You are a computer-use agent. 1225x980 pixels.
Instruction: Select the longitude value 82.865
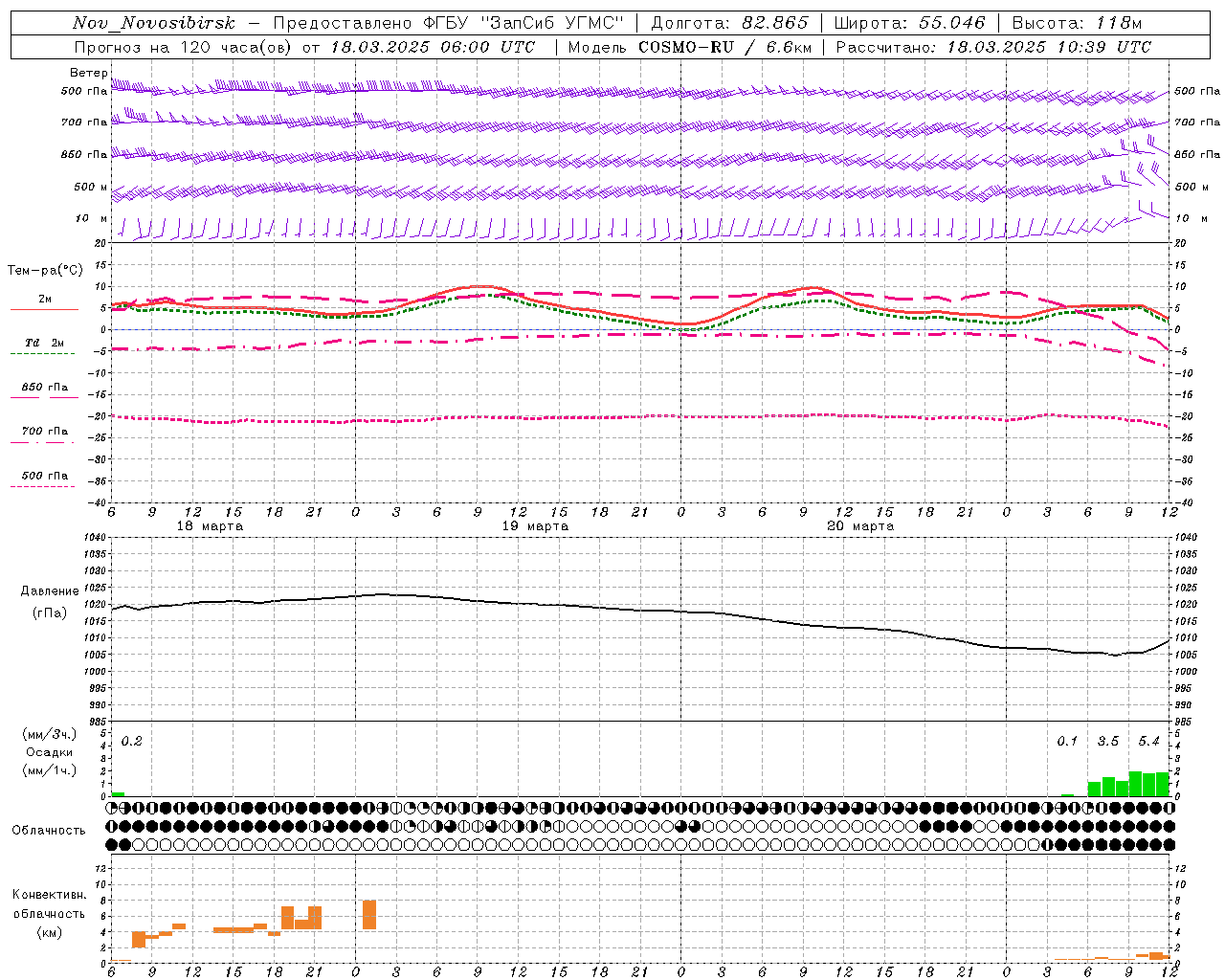coord(773,23)
